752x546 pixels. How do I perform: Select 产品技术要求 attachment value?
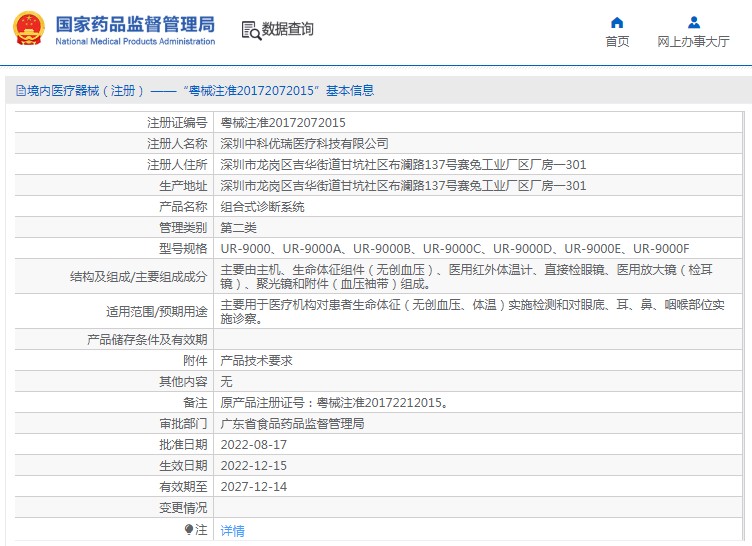[256, 360]
